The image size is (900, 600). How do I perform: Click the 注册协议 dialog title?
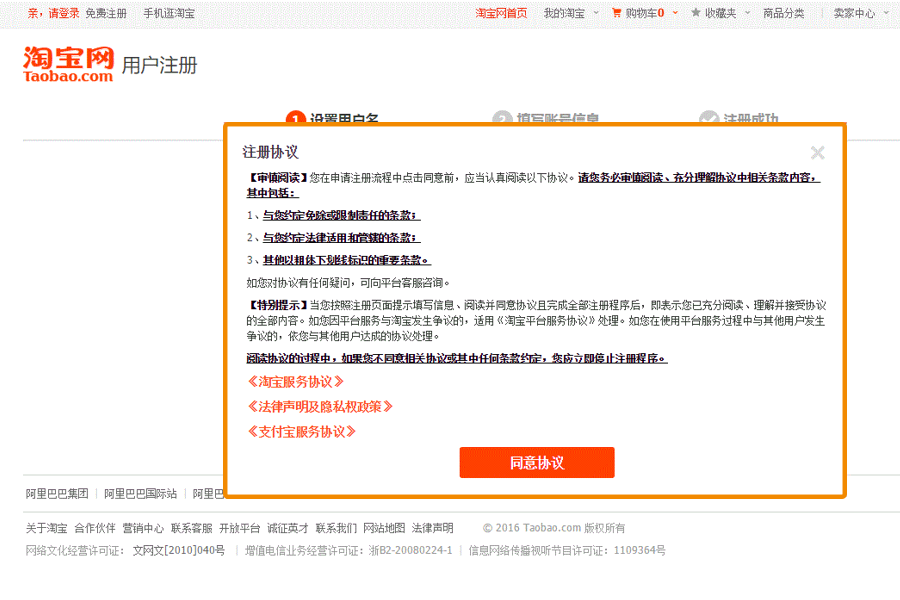[270, 152]
